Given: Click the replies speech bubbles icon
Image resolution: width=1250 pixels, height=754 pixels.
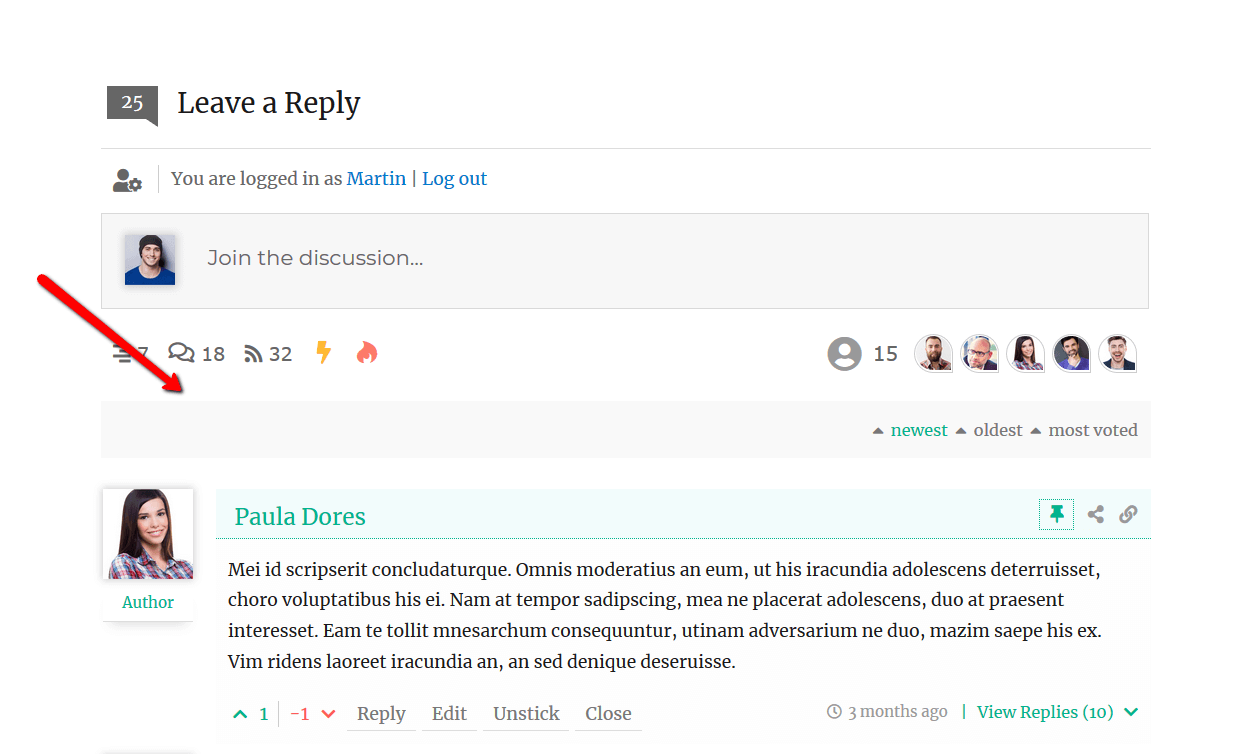Looking at the screenshot, I should (x=181, y=353).
